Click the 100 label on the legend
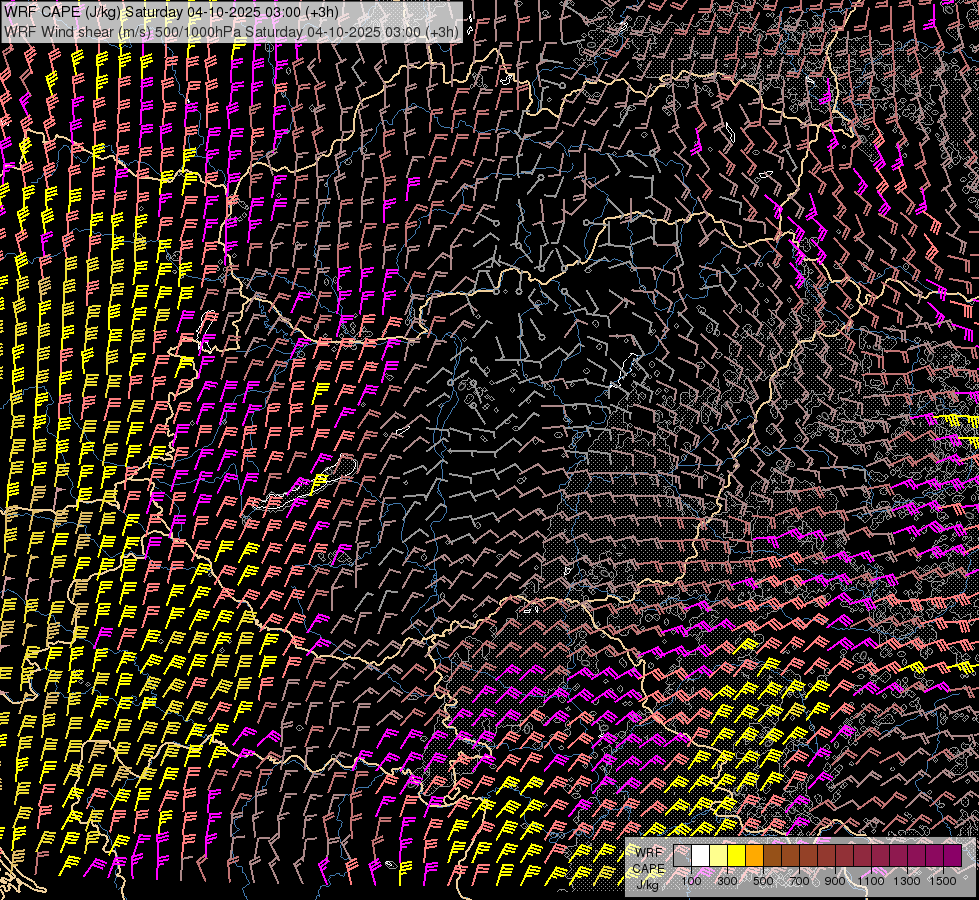Image resolution: width=979 pixels, height=900 pixels. (x=691, y=881)
